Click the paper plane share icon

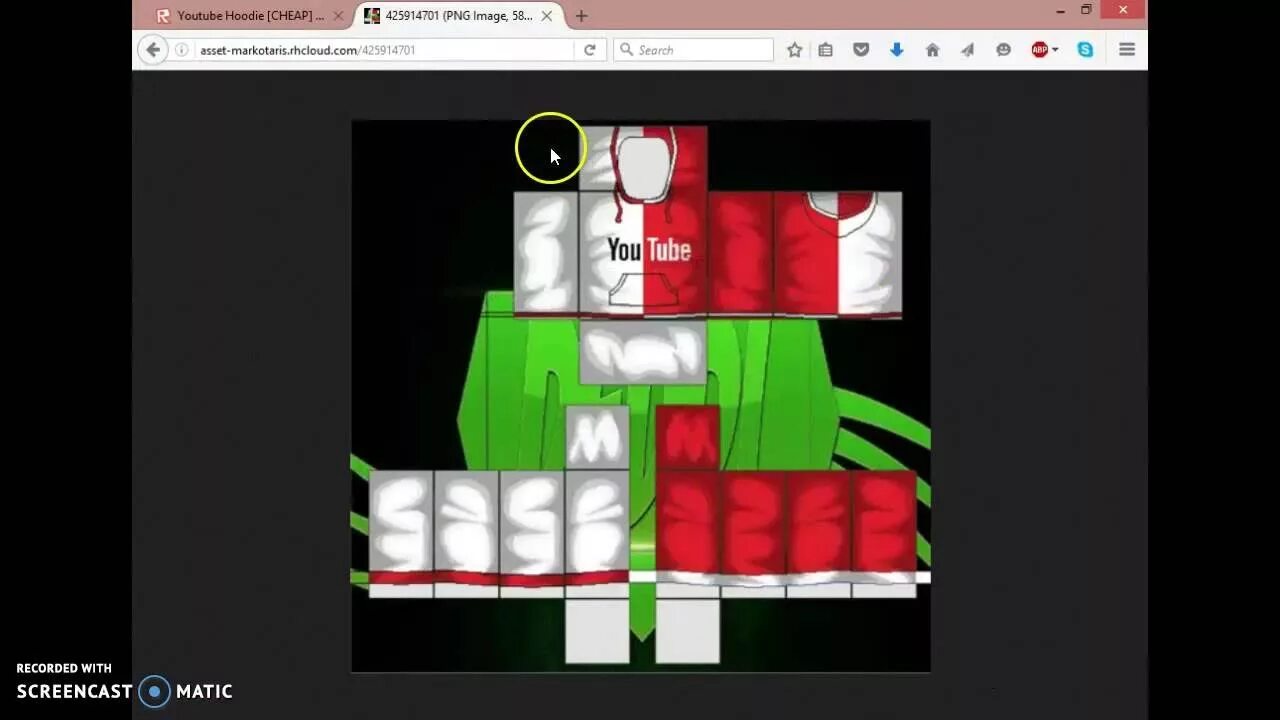tap(967, 50)
